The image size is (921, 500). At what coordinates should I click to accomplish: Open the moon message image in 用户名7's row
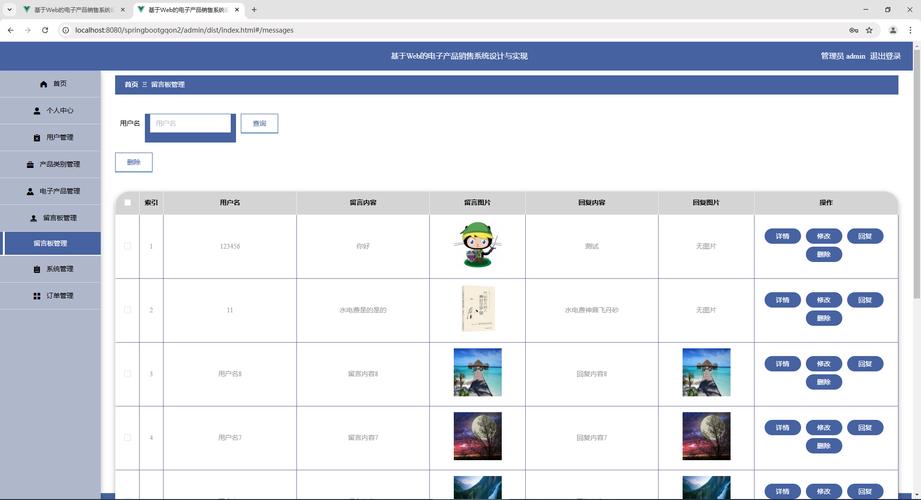click(x=478, y=436)
